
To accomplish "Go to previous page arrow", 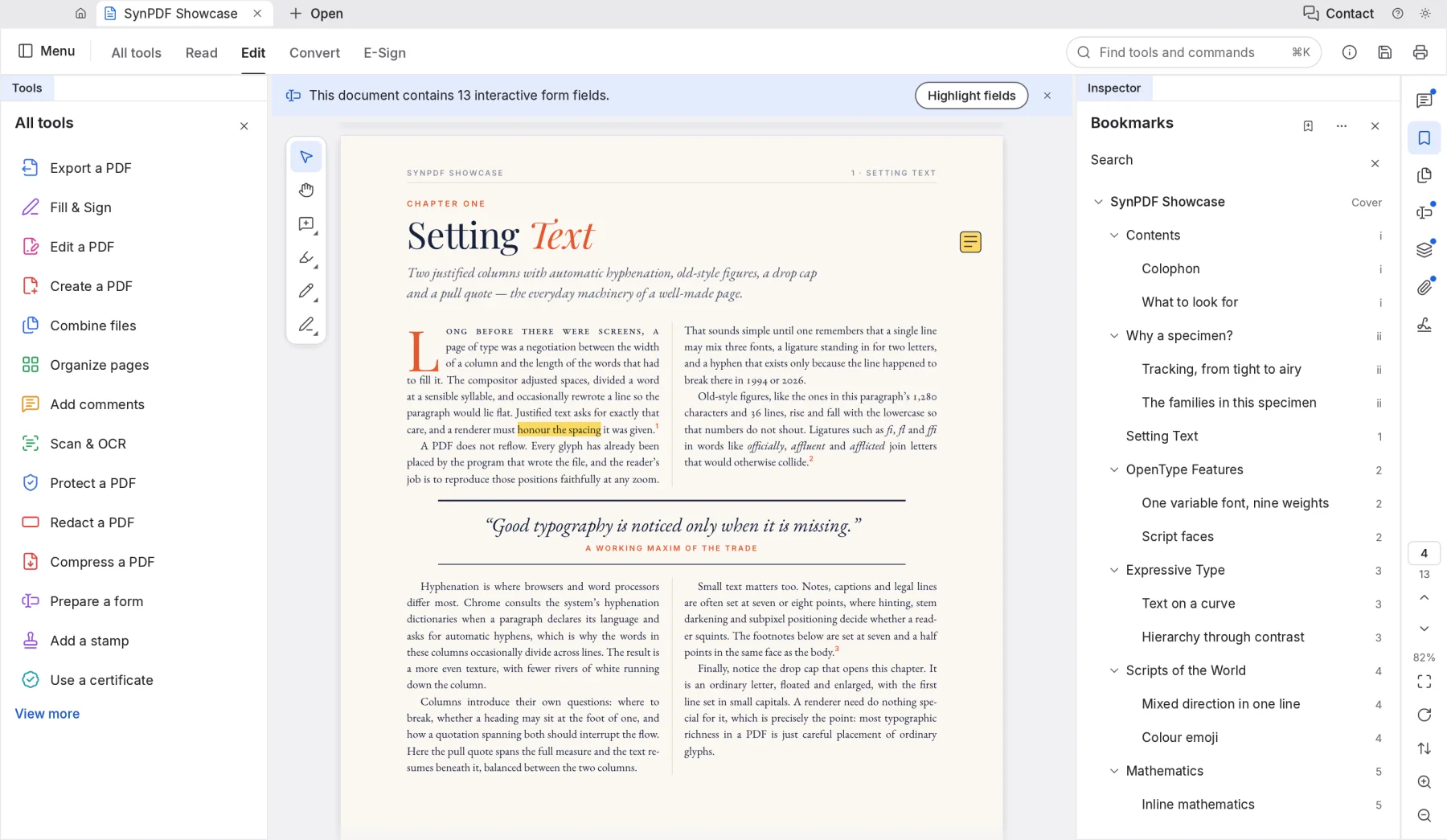I will point(1424,598).
